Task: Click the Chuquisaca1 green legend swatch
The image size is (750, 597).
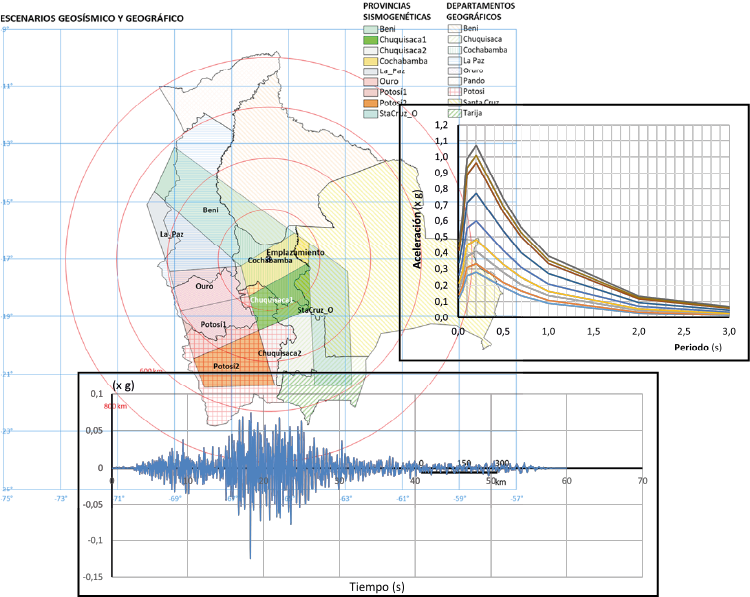Action: 370,39
